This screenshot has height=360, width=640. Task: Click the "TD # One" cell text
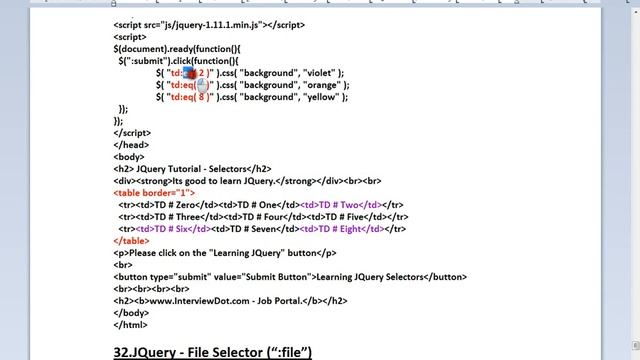pyautogui.click(x=256, y=205)
